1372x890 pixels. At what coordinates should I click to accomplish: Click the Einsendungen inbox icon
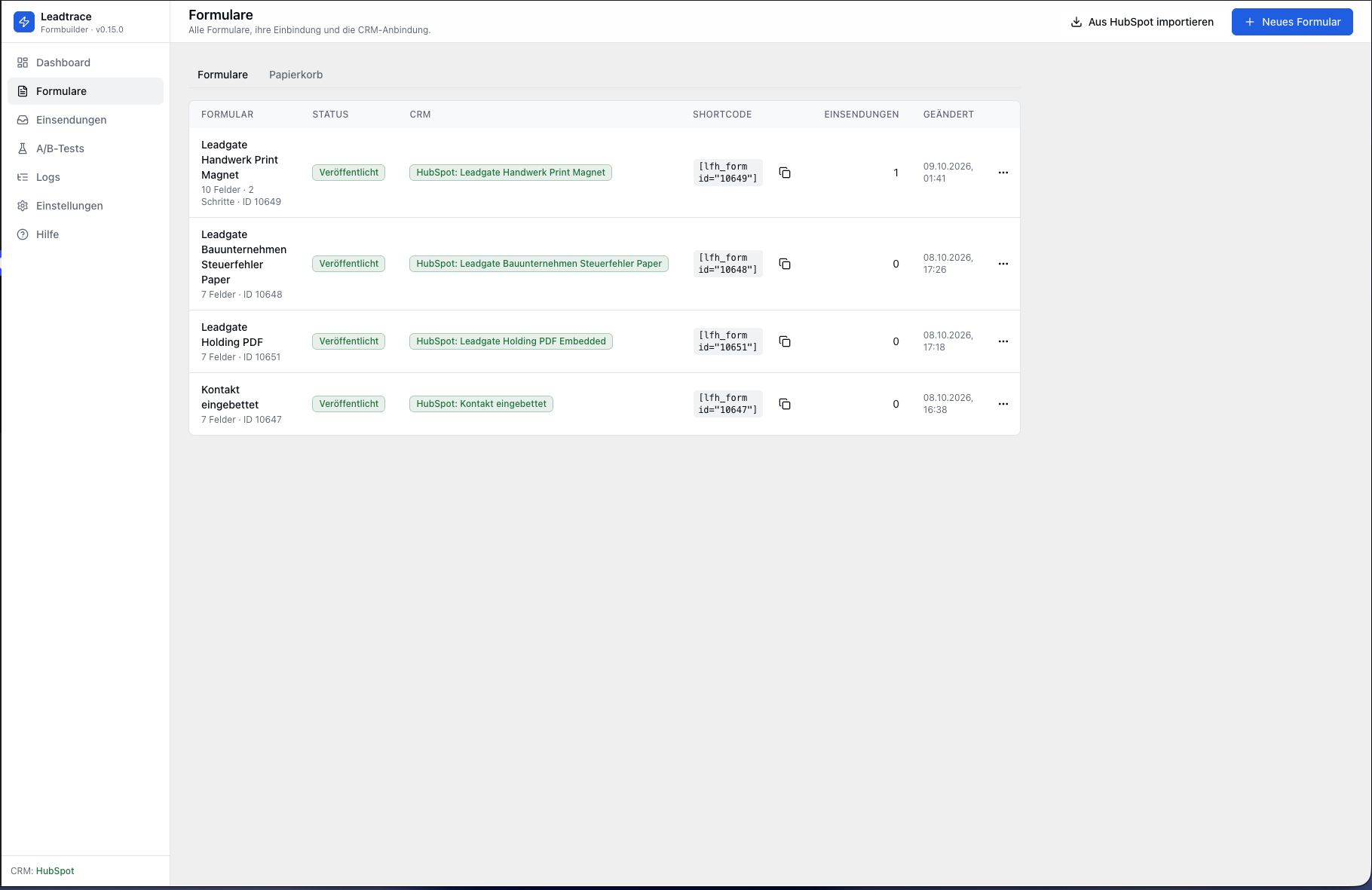(23, 120)
